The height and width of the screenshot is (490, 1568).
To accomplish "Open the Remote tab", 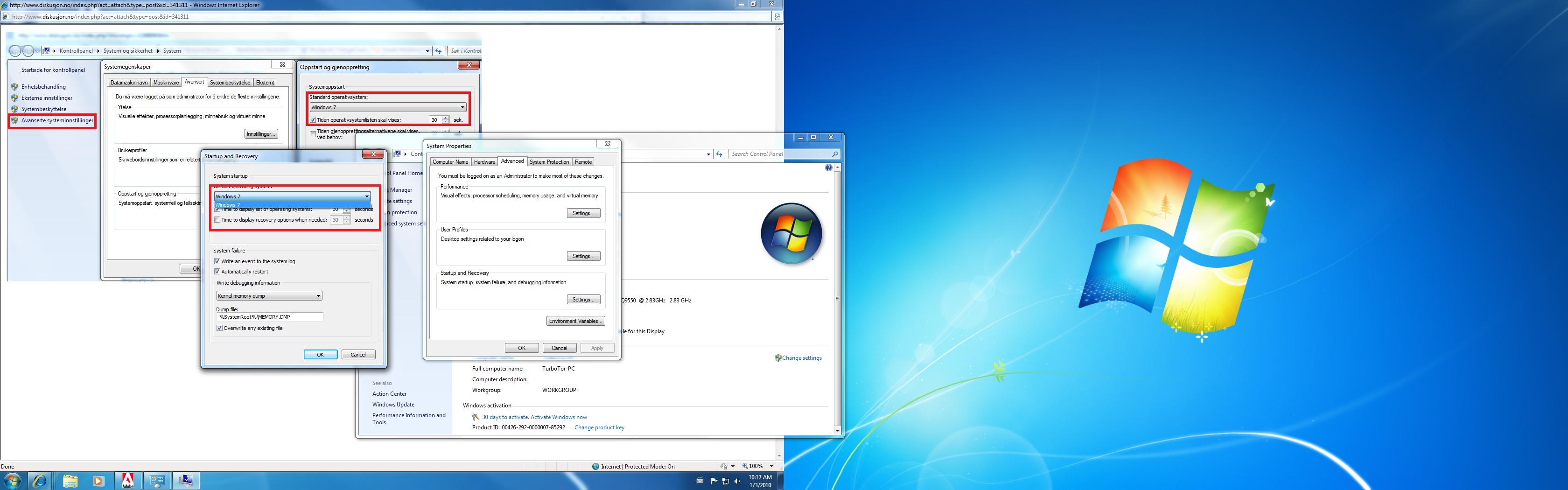I will tap(583, 162).
